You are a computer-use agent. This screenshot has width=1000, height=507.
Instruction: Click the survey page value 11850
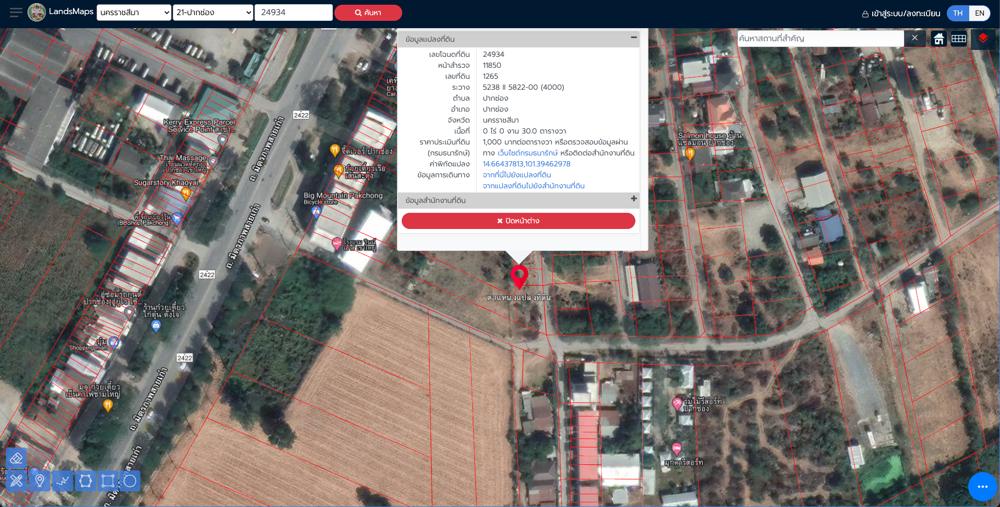492,65
